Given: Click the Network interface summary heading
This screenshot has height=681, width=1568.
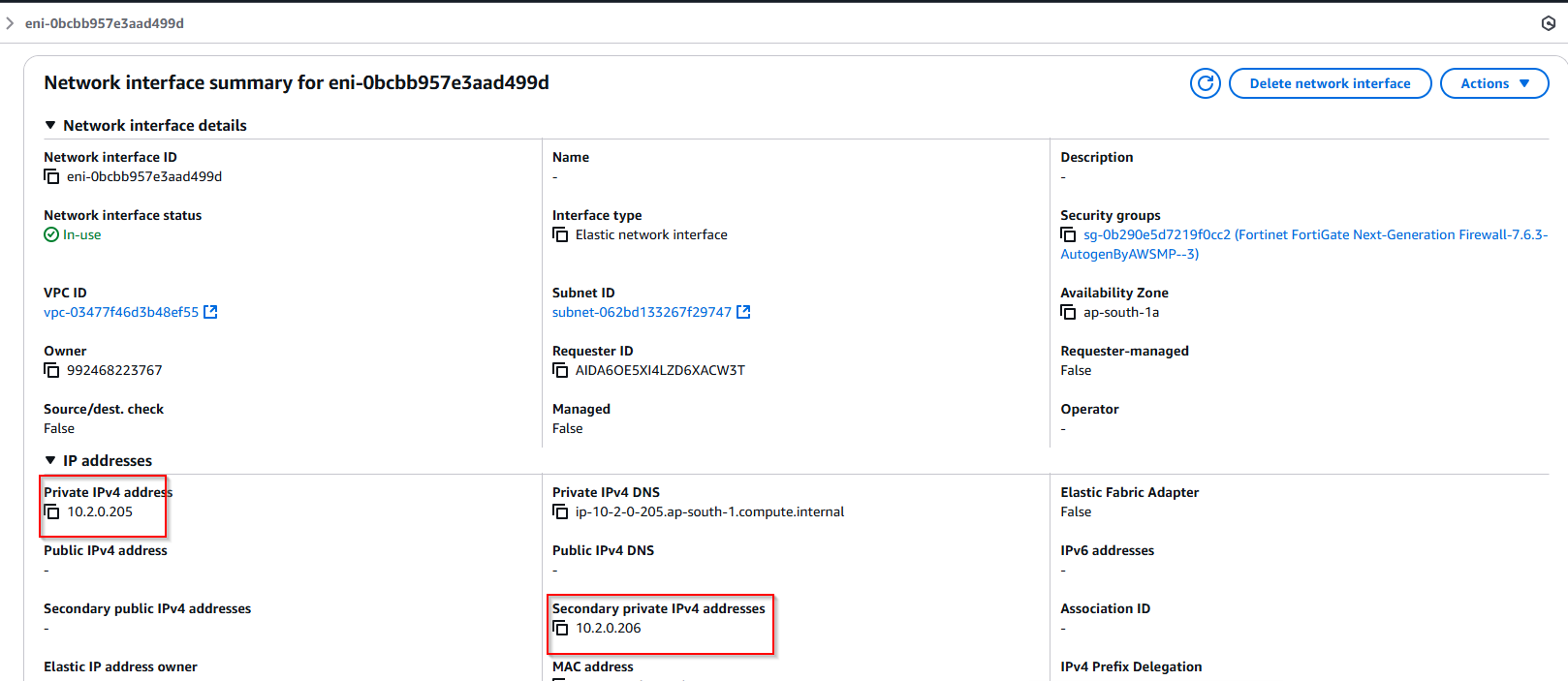Looking at the screenshot, I should click(x=297, y=82).
